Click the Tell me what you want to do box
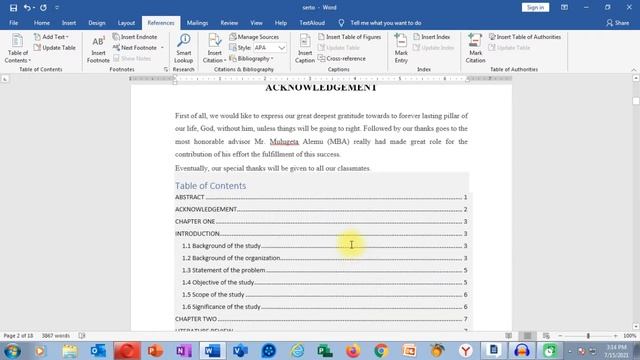Viewport: 640px width, 360px height. pyautogui.click(x=386, y=23)
